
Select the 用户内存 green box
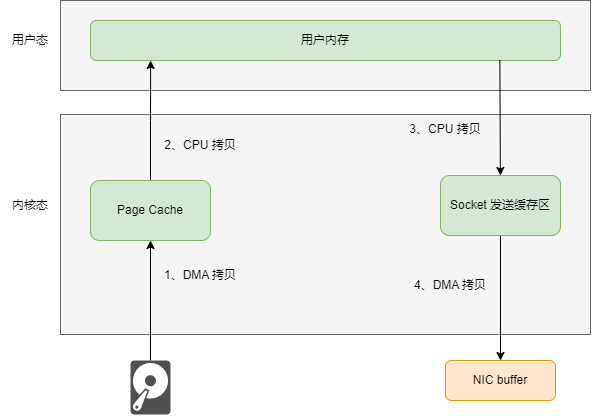[x=325, y=40]
